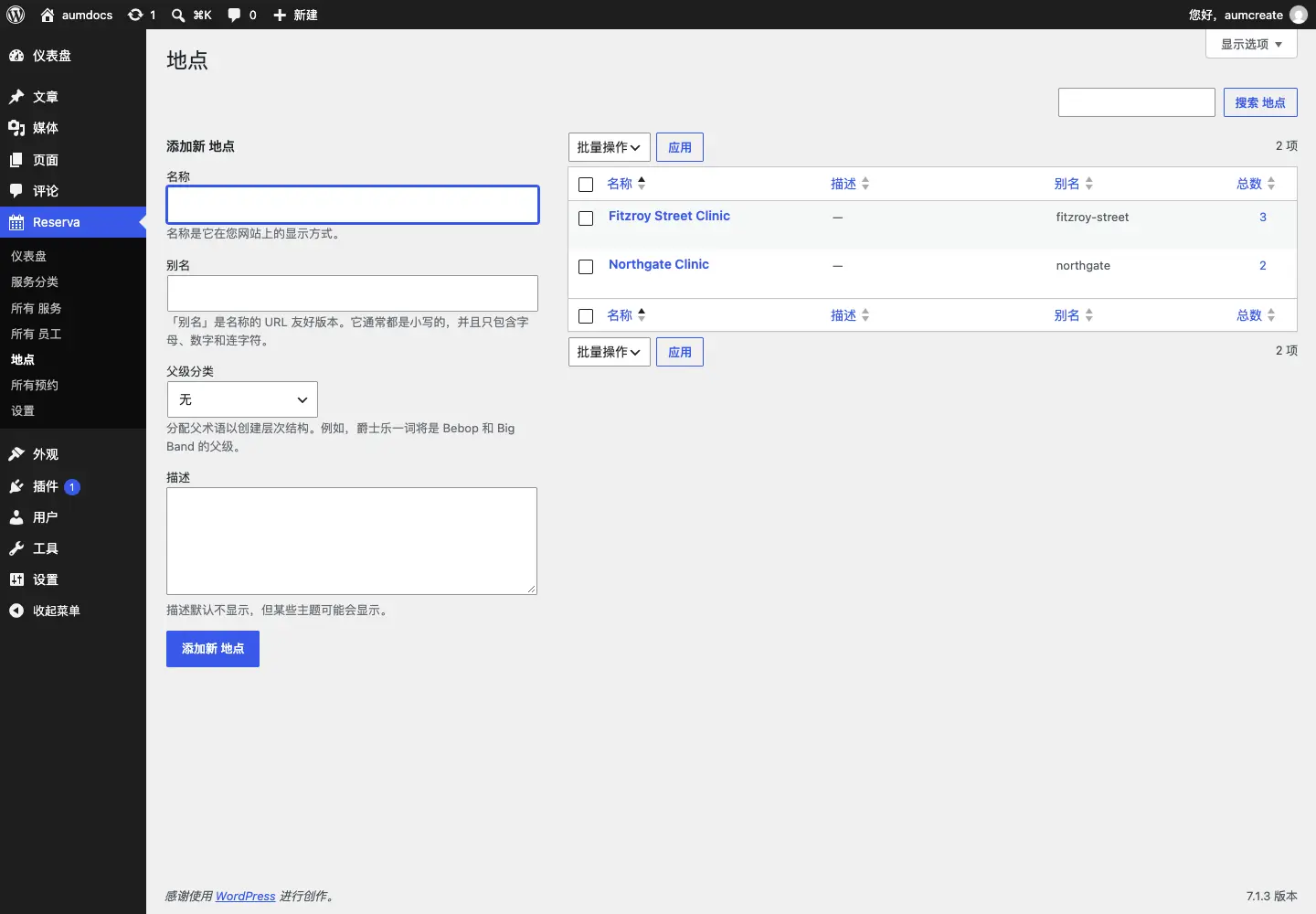1316x914 pixels.
Task: Open 所有预约 in Reserva submenu
Action: pyautogui.click(x=35, y=386)
